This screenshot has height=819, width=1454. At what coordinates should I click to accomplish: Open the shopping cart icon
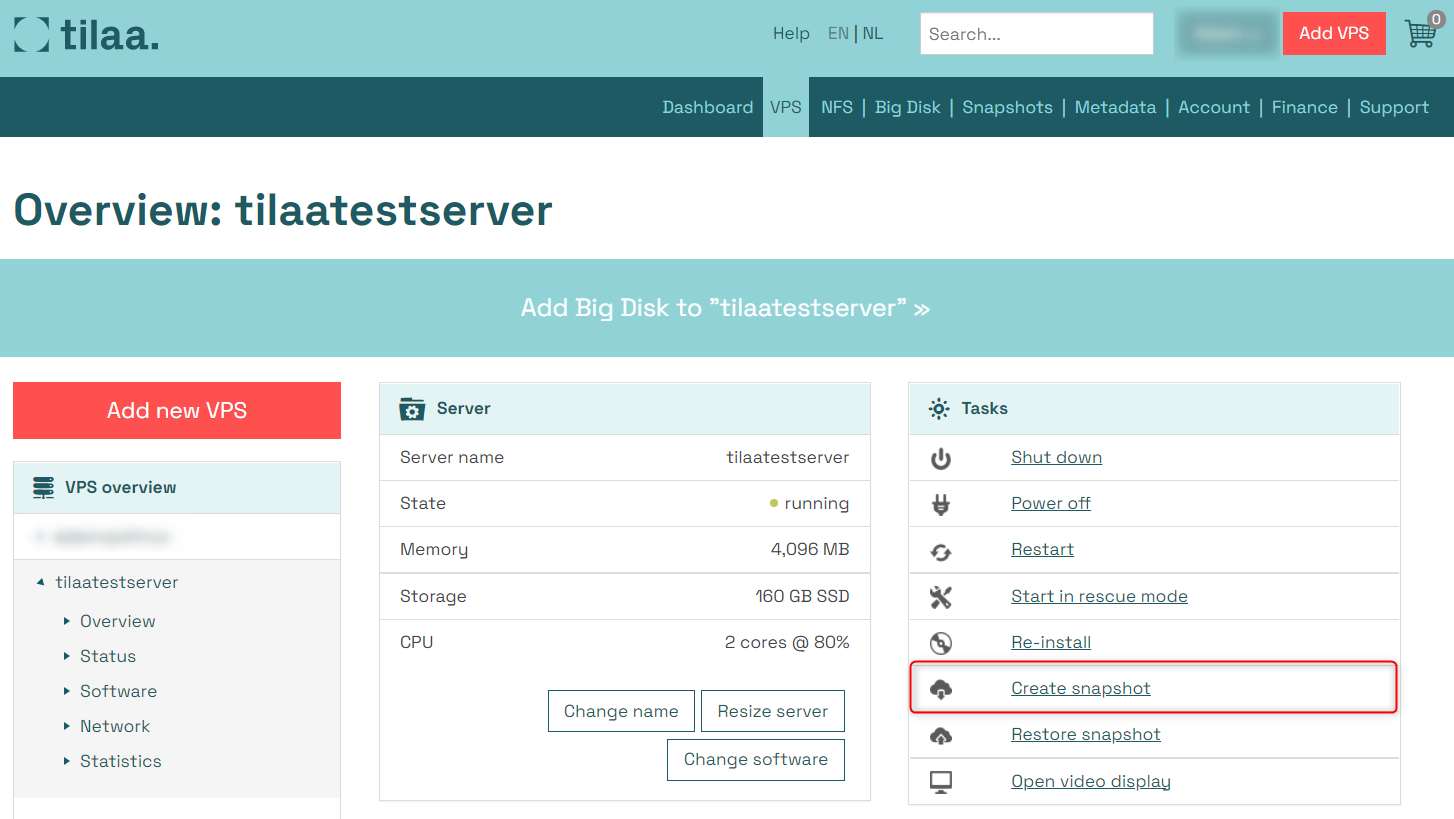pos(1421,33)
